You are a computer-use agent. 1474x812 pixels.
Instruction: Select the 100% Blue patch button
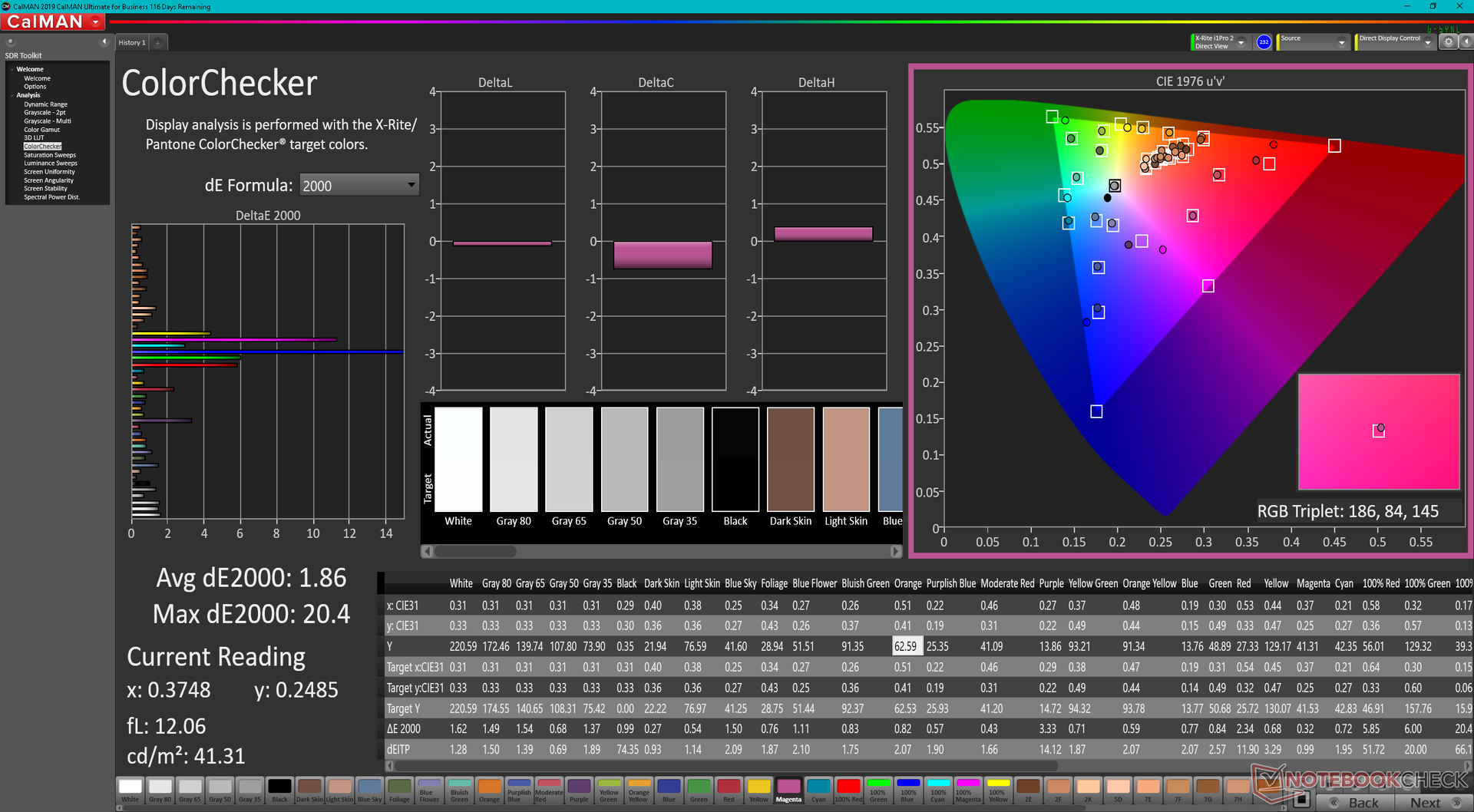click(x=908, y=790)
